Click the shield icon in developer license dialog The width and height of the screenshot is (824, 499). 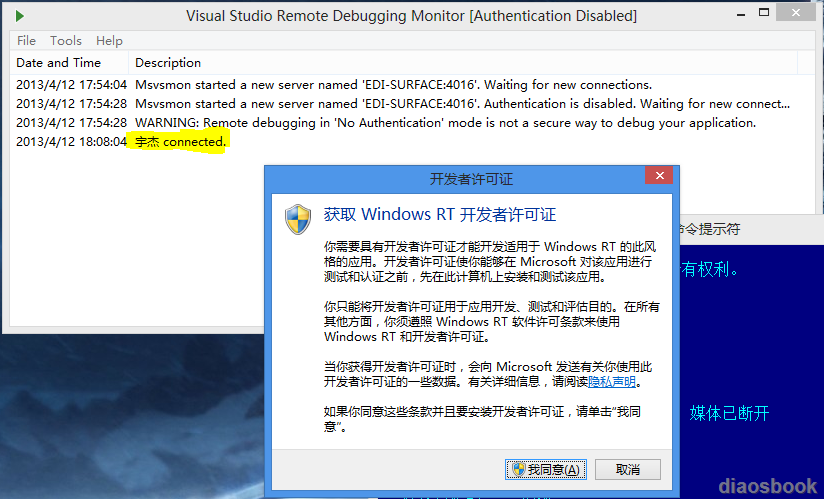pyautogui.click(x=298, y=219)
